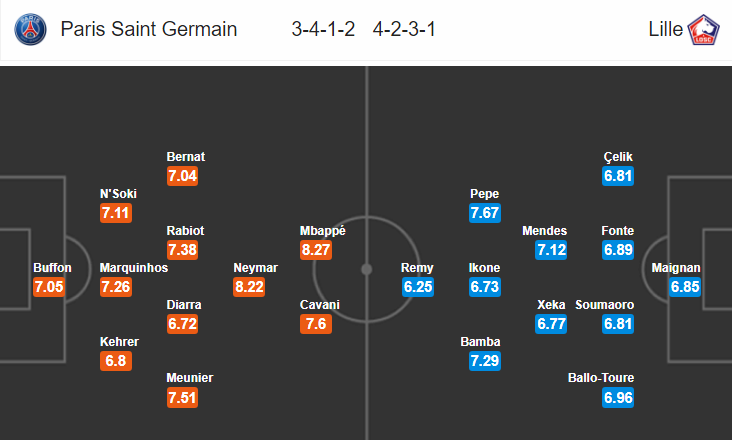Select Neymar's 8.22 rating badge
This screenshot has height=440, width=732.
[x=249, y=286]
